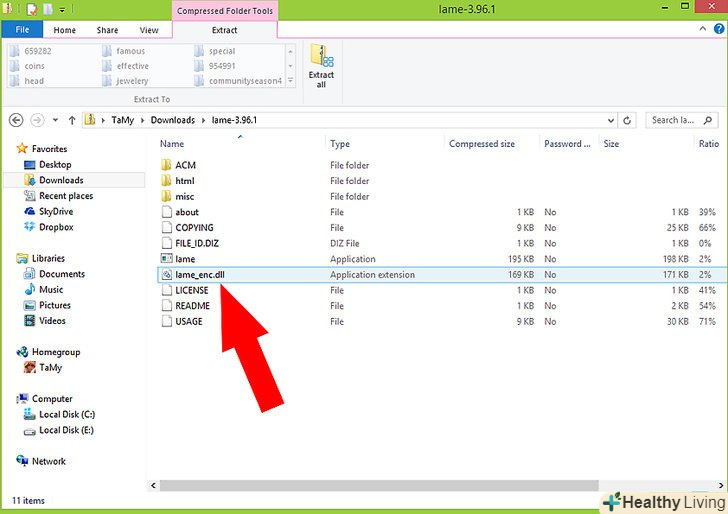Select Desktop in Favorites
The width and height of the screenshot is (728, 514).
(x=47, y=164)
